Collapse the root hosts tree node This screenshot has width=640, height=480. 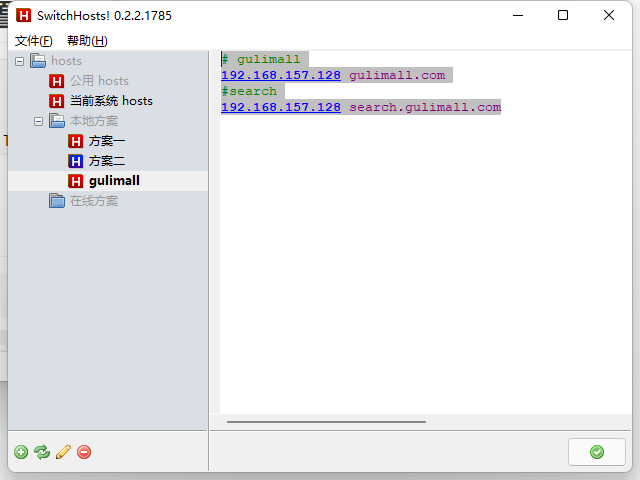20,62
